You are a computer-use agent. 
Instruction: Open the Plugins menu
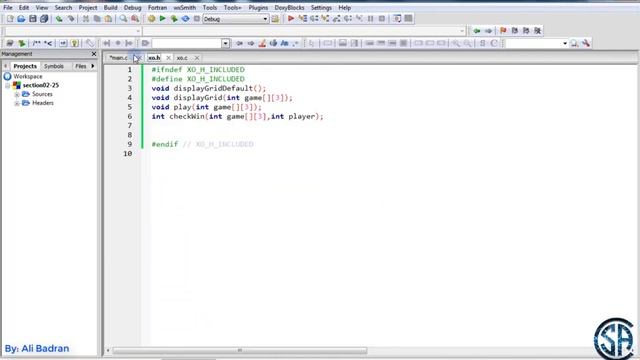tap(258, 7)
